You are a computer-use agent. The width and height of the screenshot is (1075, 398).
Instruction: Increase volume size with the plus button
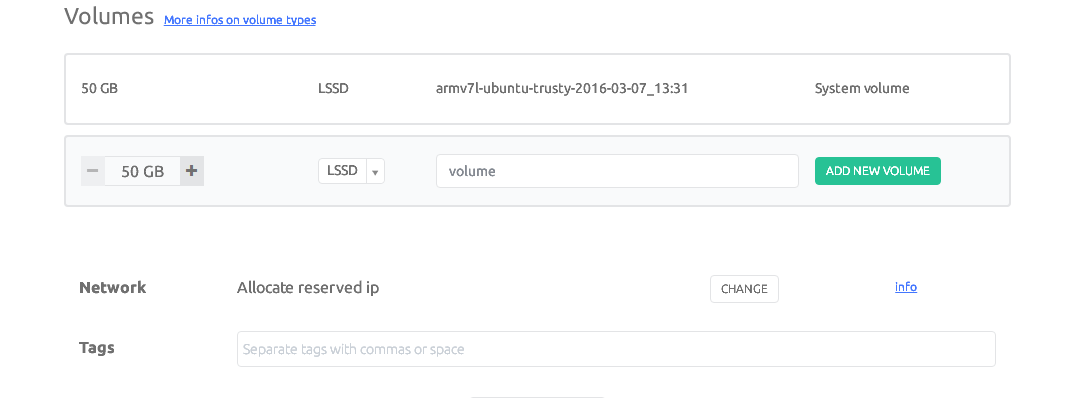[192, 171]
